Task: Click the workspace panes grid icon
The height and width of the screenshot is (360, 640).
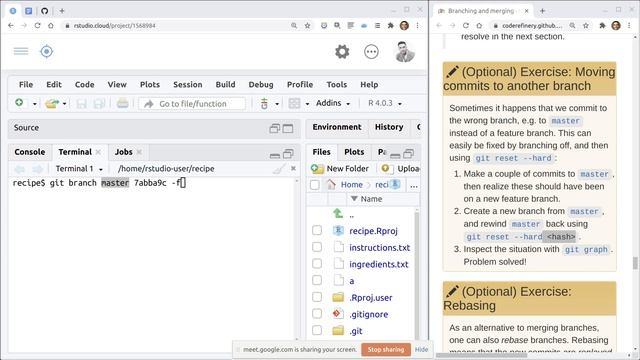Action: pyautogui.click(x=294, y=104)
